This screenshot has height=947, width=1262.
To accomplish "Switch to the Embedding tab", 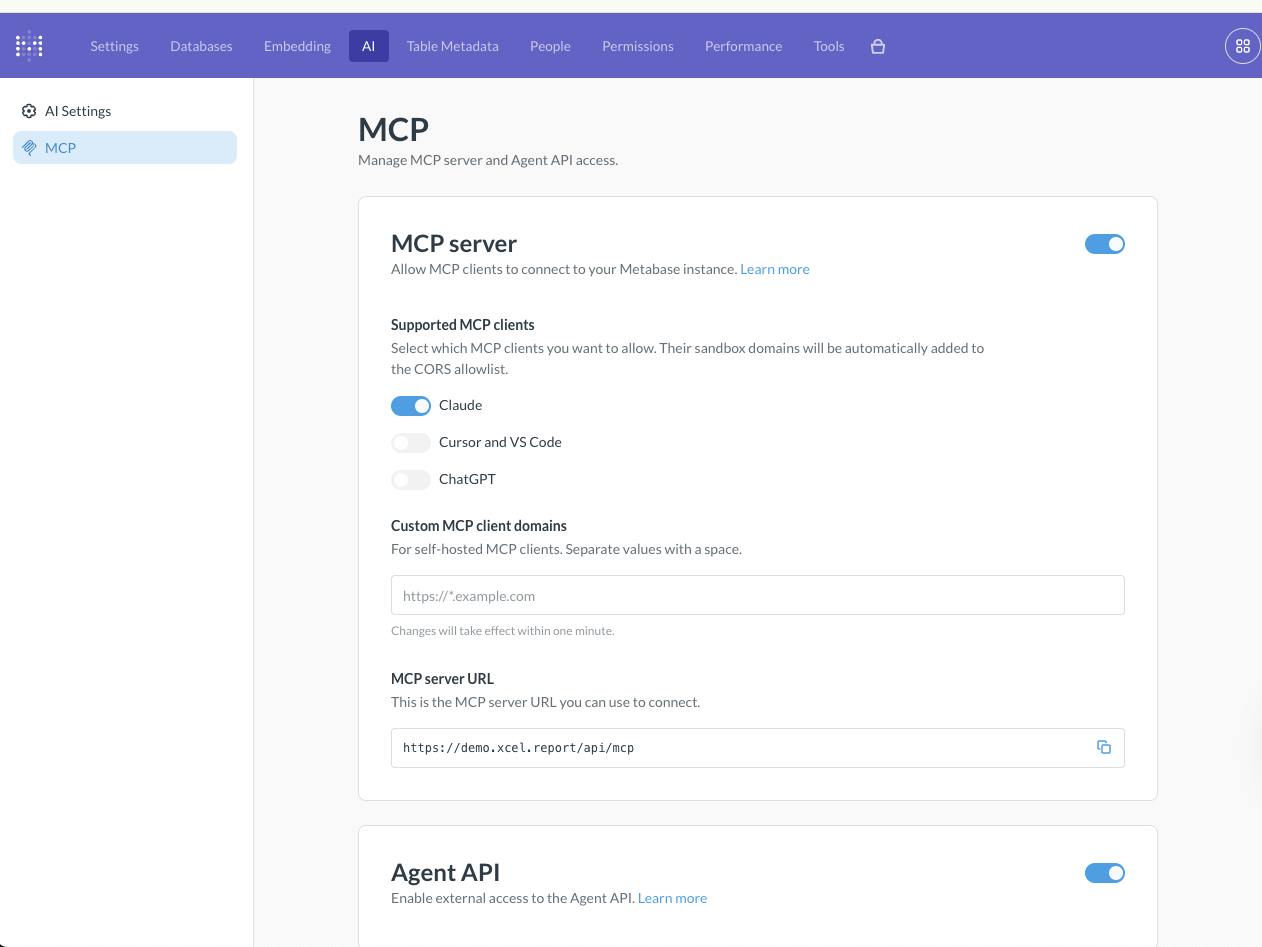I will point(297,46).
